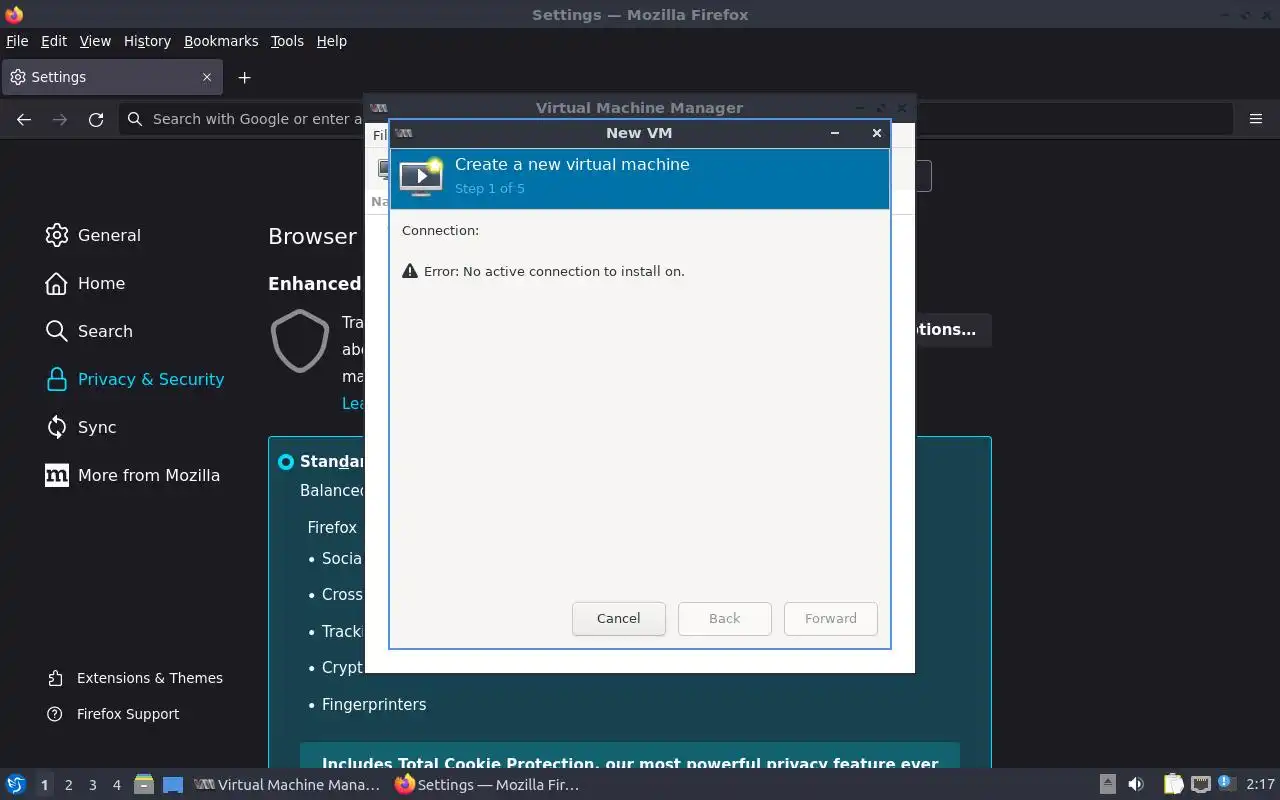Switch to workspace 2 in the pager
The width and height of the screenshot is (1280, 800).
click(x=68, y=785)
